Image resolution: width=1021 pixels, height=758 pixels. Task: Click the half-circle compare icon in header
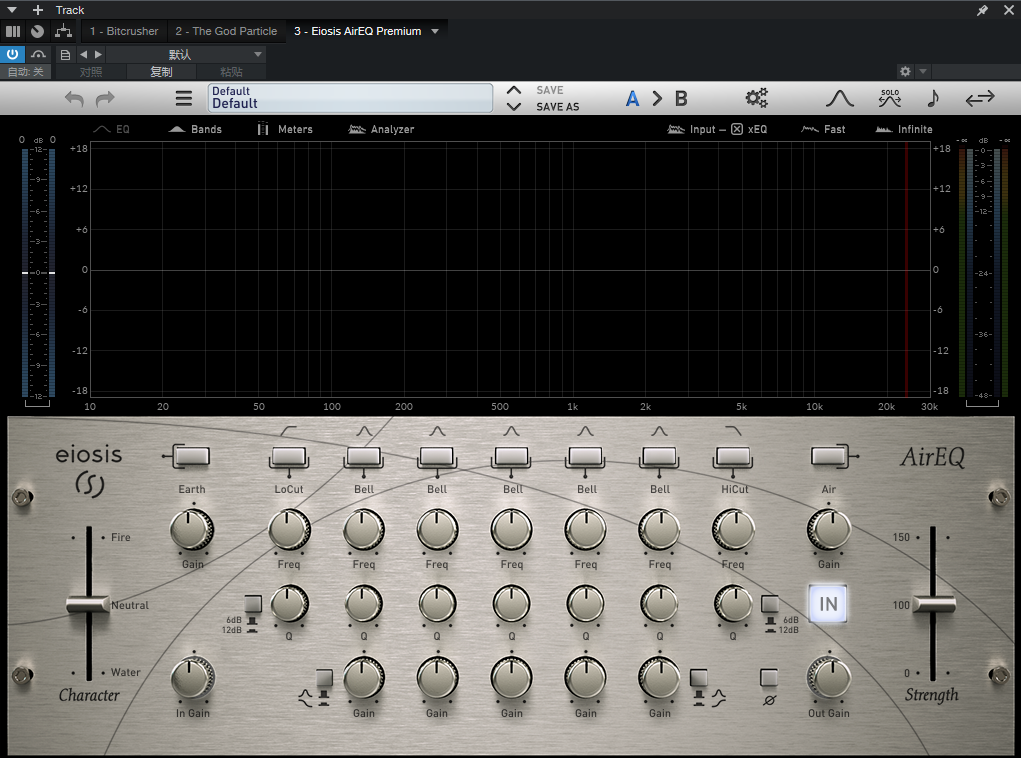click(37, 31)
